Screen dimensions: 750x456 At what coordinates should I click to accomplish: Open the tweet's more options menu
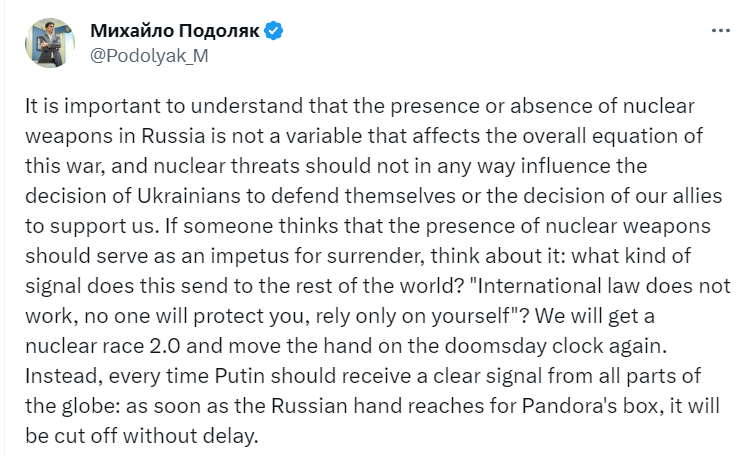(719, 32)
